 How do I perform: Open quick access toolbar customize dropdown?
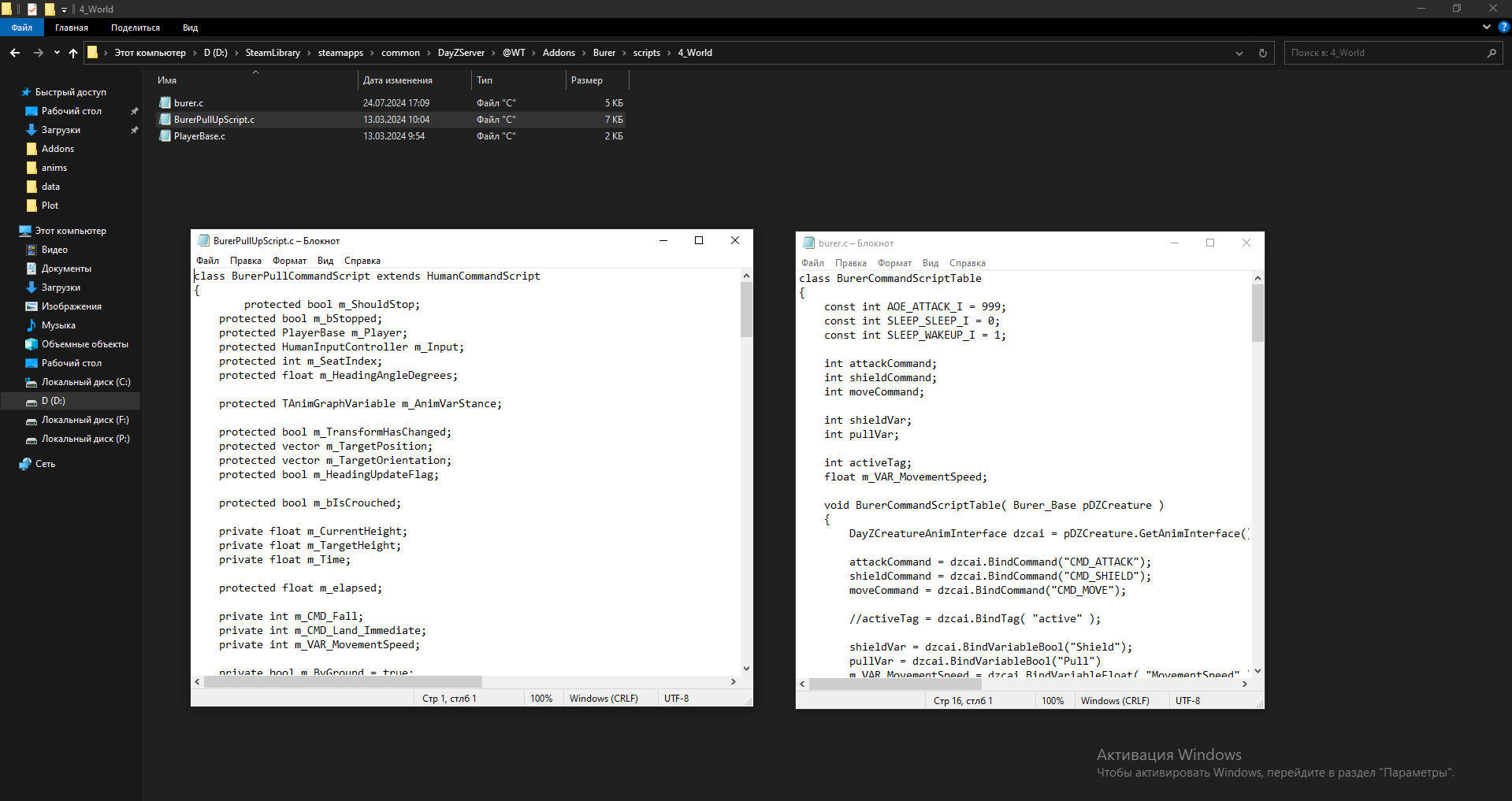coord(64,9)
